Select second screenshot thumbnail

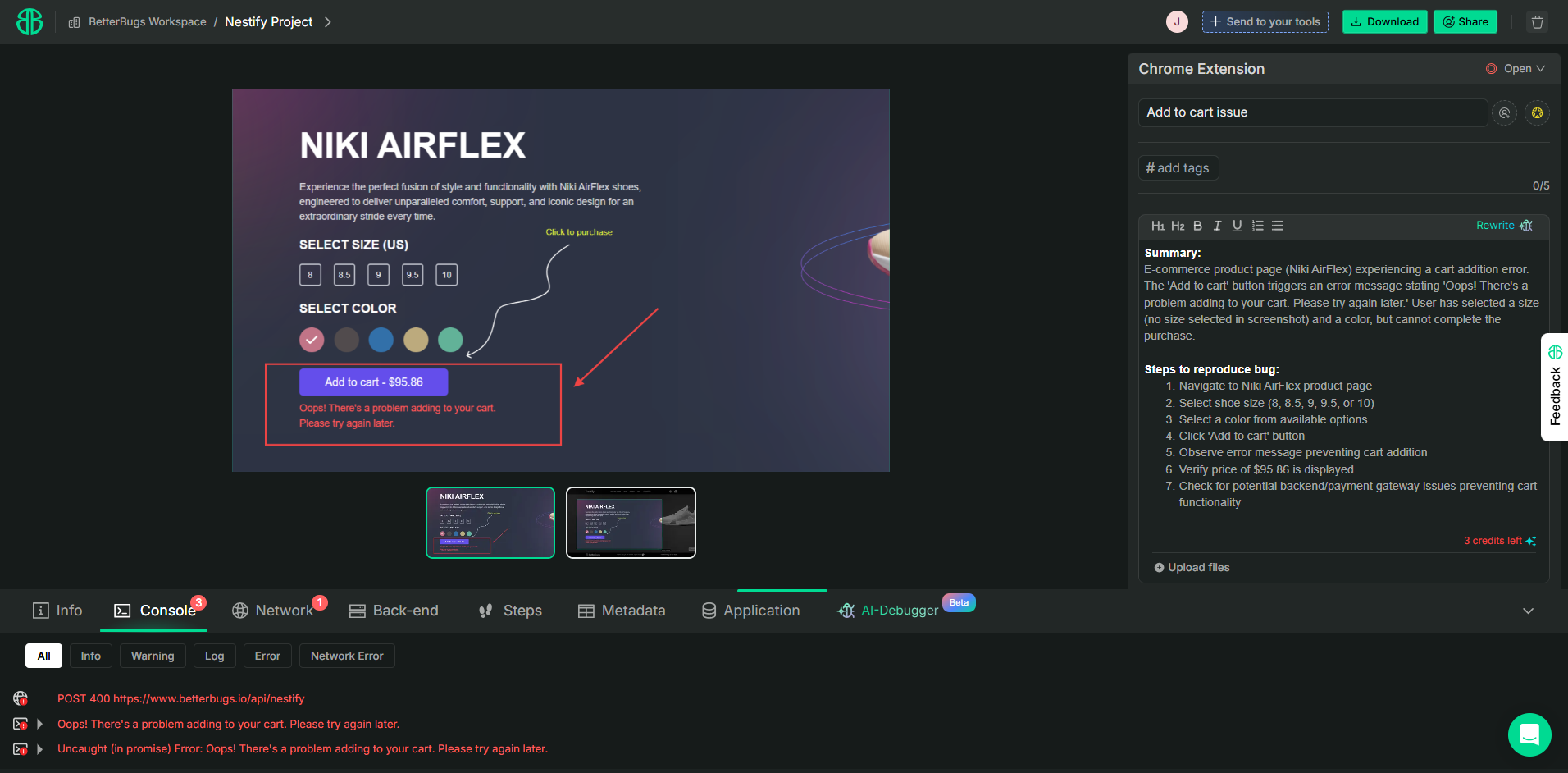(x=631, y=523)
